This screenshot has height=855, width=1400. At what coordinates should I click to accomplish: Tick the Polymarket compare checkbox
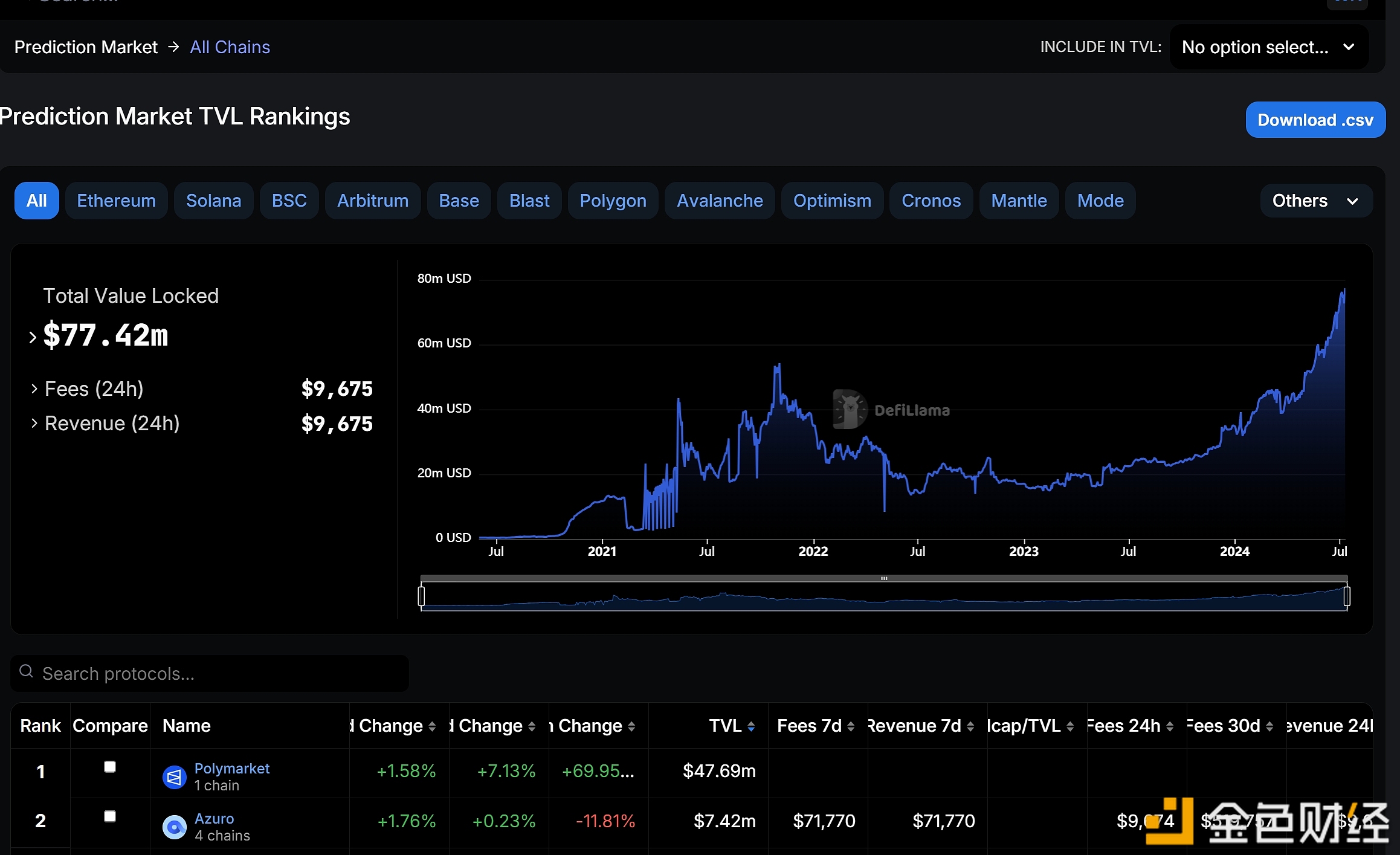click(110, 767)
